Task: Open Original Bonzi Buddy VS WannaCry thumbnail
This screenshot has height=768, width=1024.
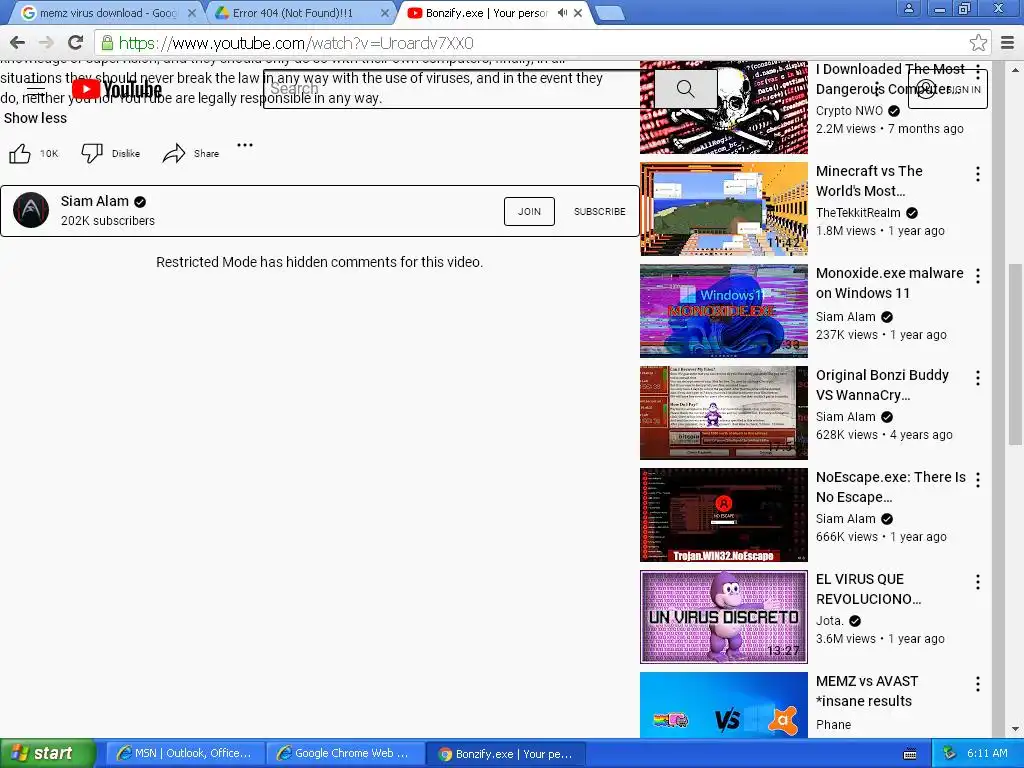Action: pos(724,413)
